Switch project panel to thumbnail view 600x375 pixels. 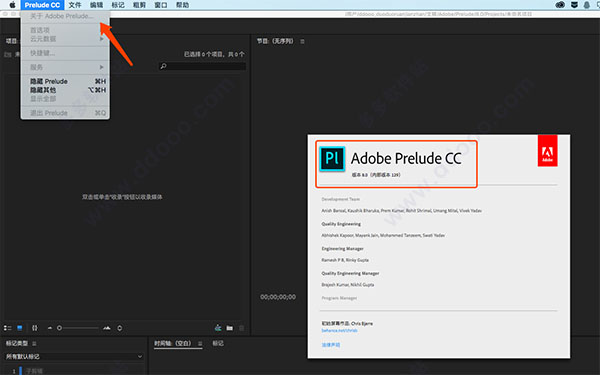click(x=20, y=328)
